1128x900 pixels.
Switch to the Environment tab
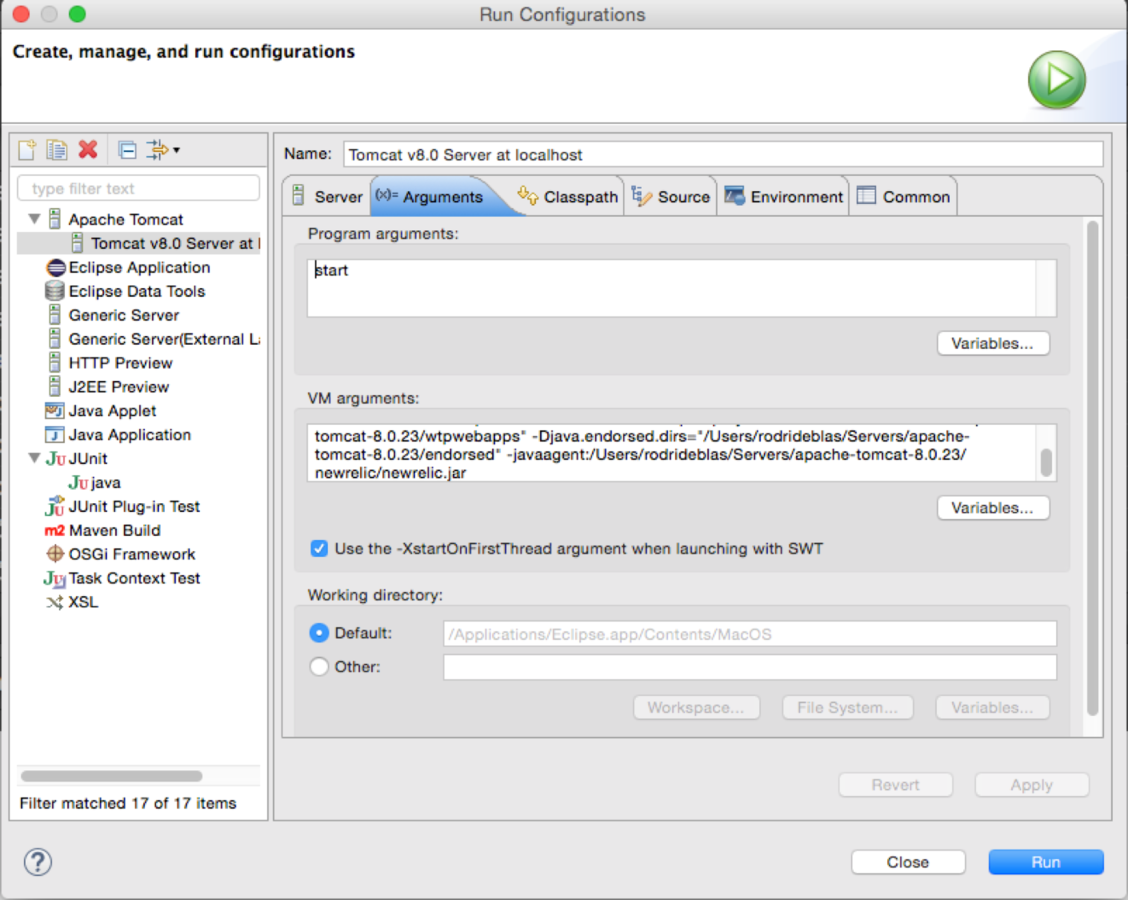[783, 196]
